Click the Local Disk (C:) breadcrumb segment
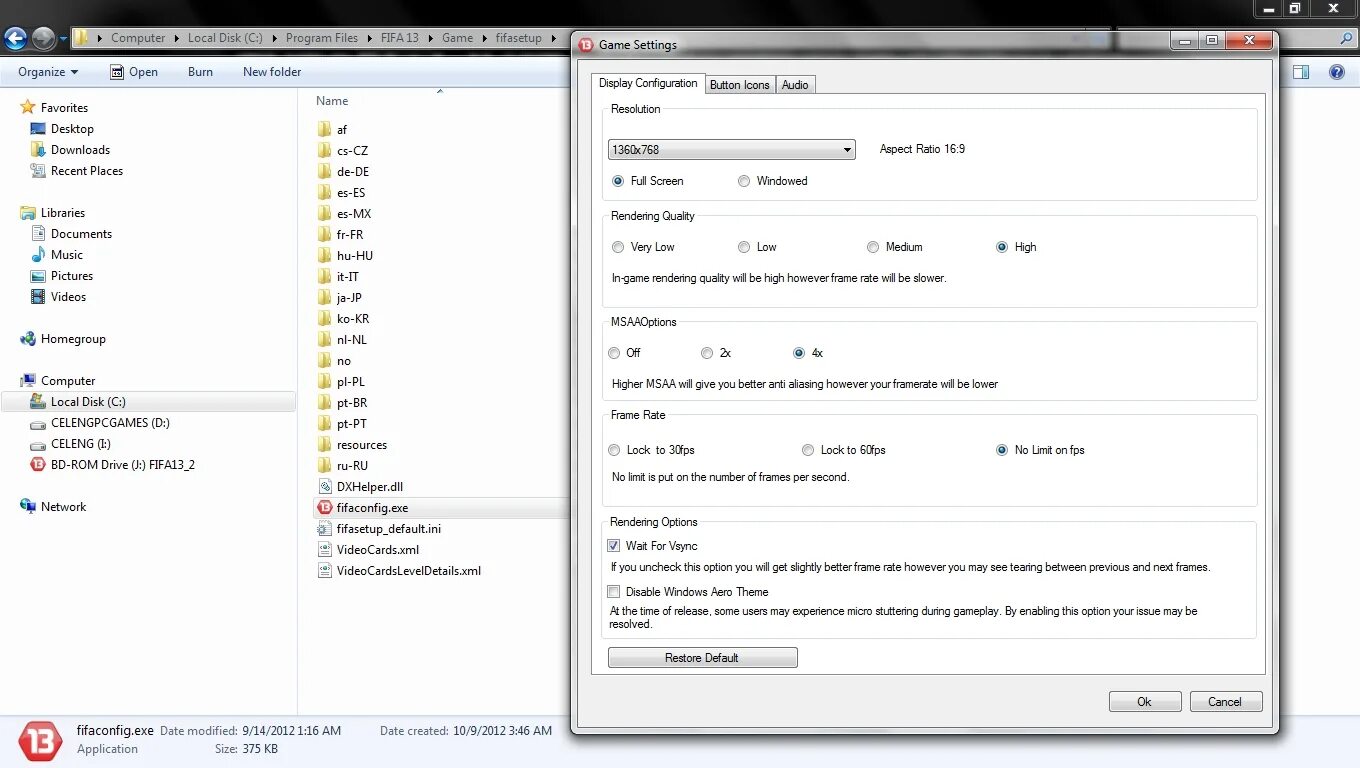Screen dimensions: 1360x768 coord(225,38)
